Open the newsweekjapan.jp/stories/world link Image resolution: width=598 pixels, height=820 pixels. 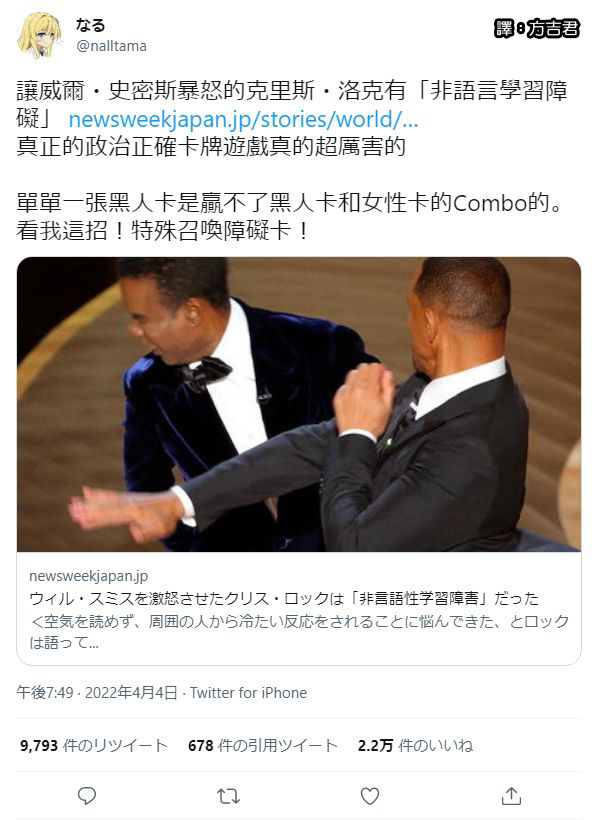pos(243,120)
